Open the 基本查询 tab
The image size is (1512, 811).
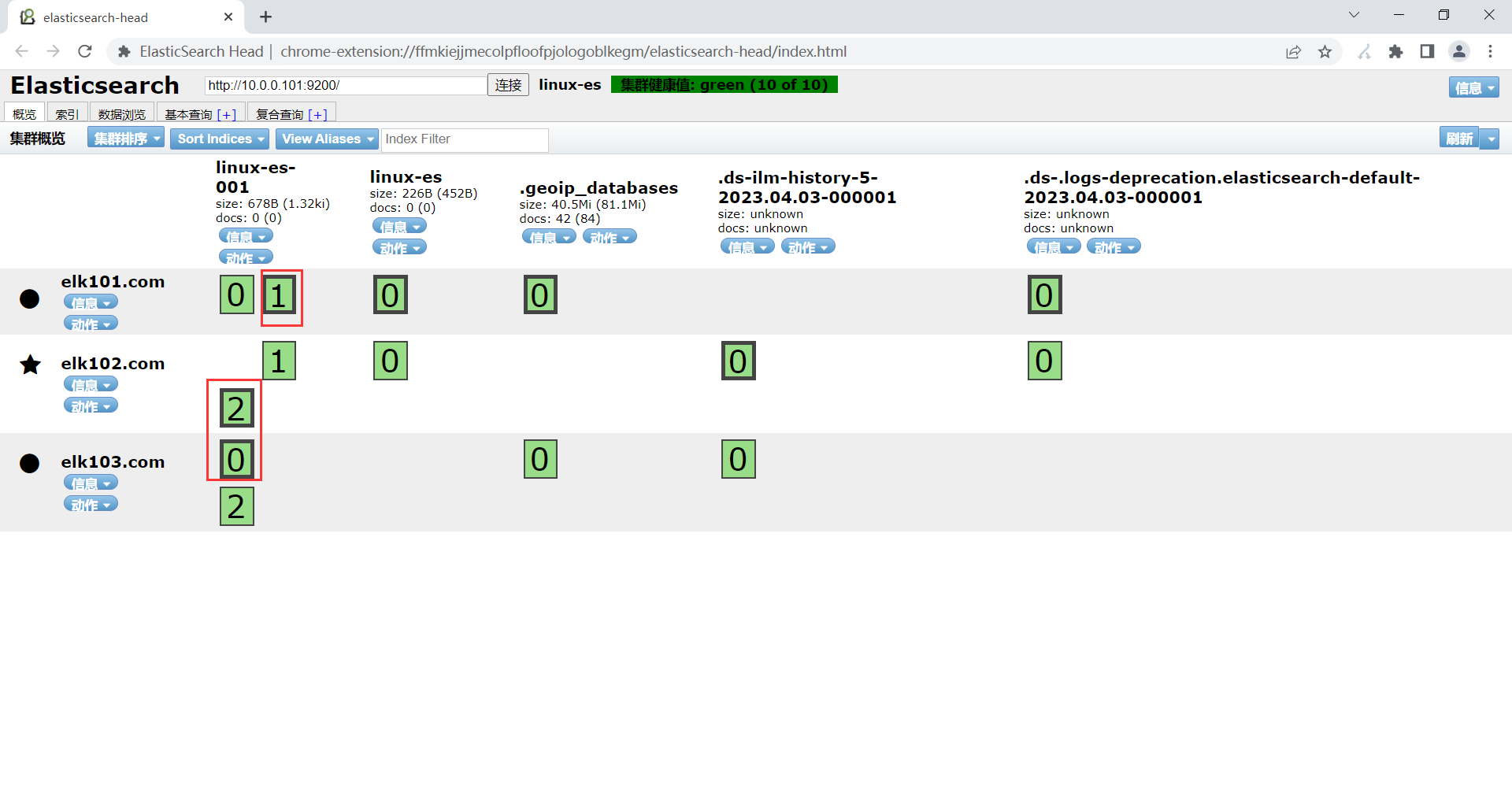click(x=201, y=113)
